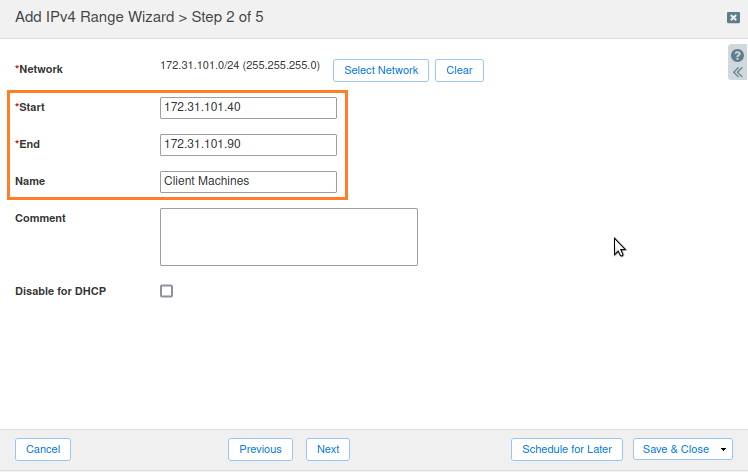748x472 pixels.
Task: Click the wizard title Step 2 of 5
Action: point(142,17)
